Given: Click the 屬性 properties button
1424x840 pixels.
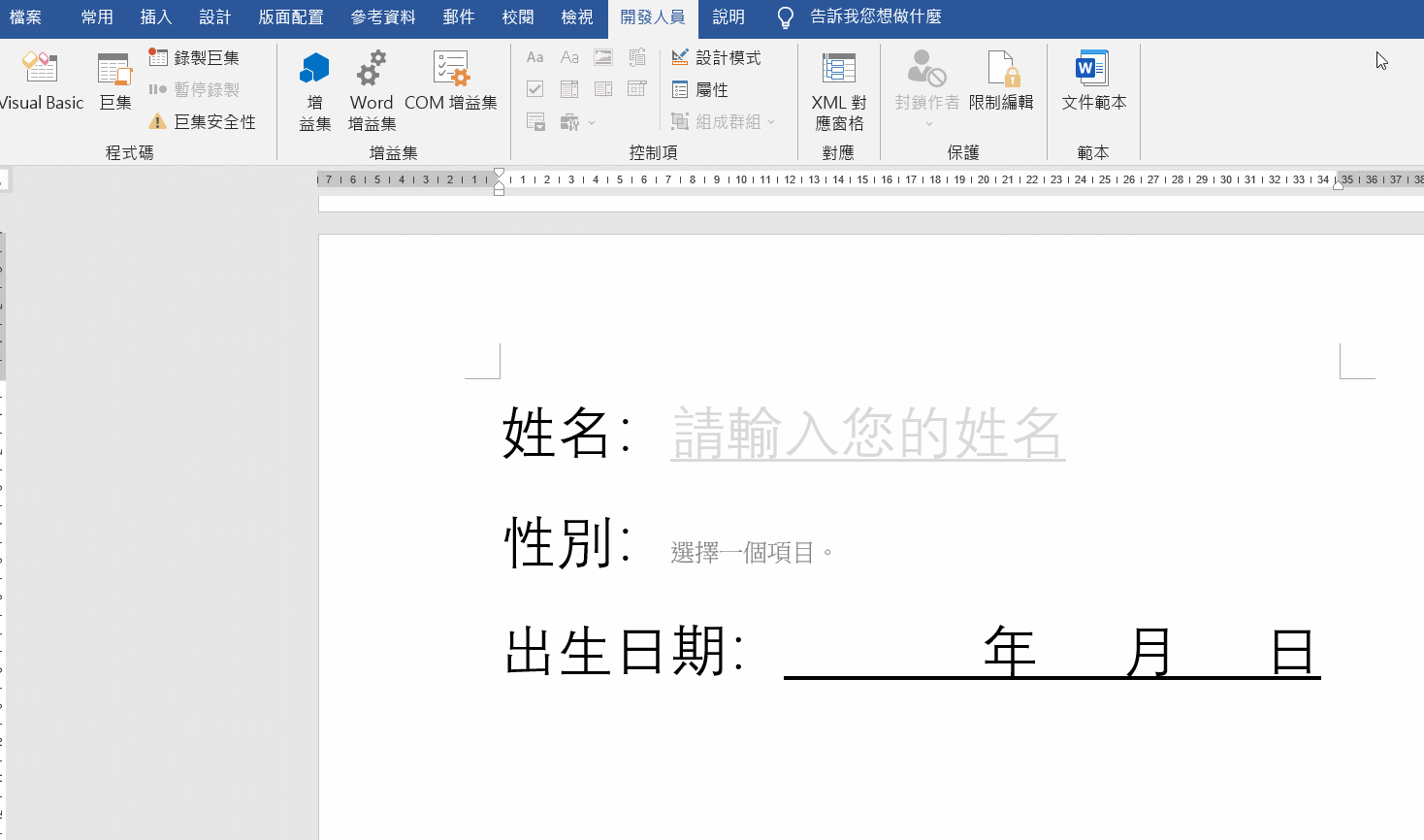Looking at the screenshot, I should pos(700,90).
